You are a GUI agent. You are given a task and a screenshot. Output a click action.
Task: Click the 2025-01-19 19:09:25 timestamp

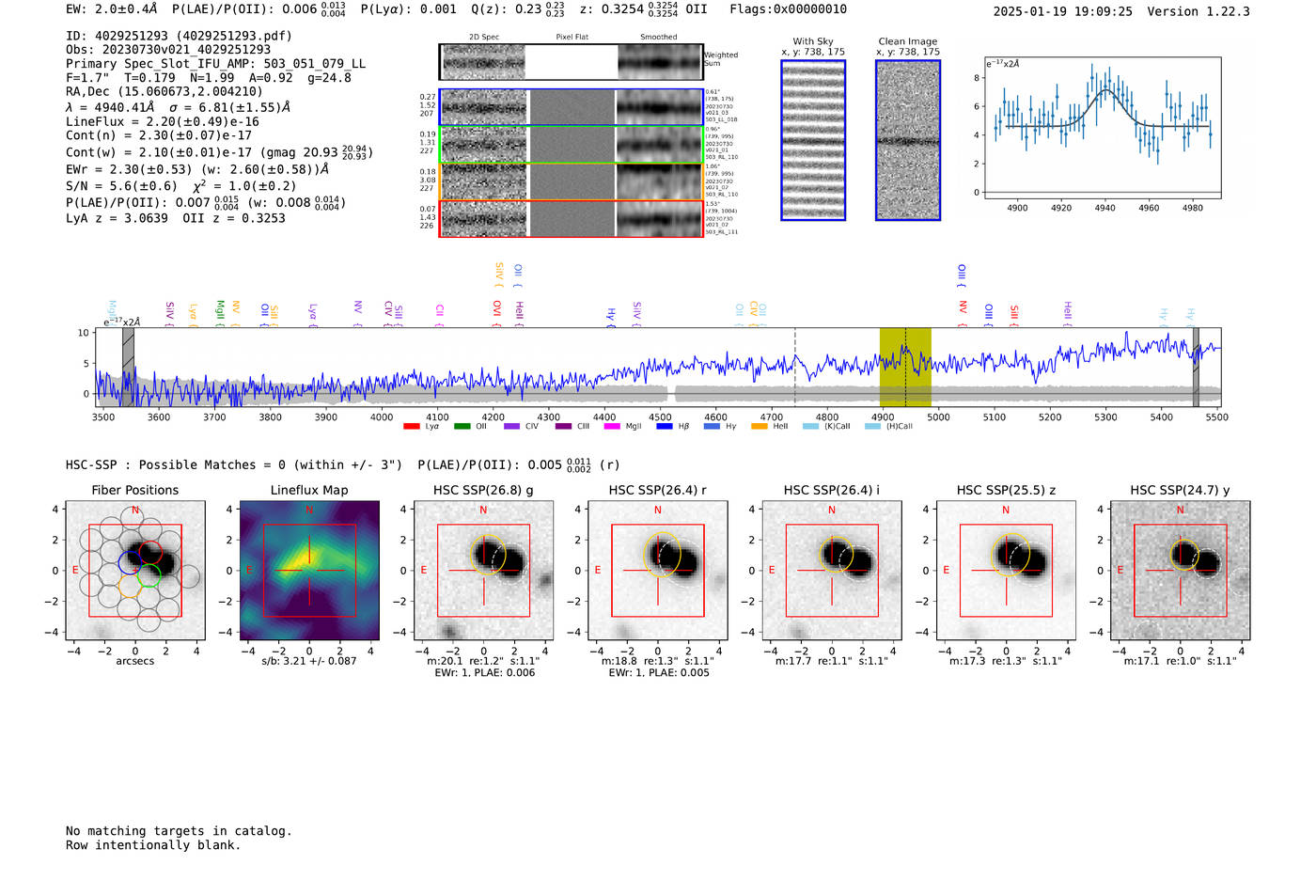tap(1062, 11)
